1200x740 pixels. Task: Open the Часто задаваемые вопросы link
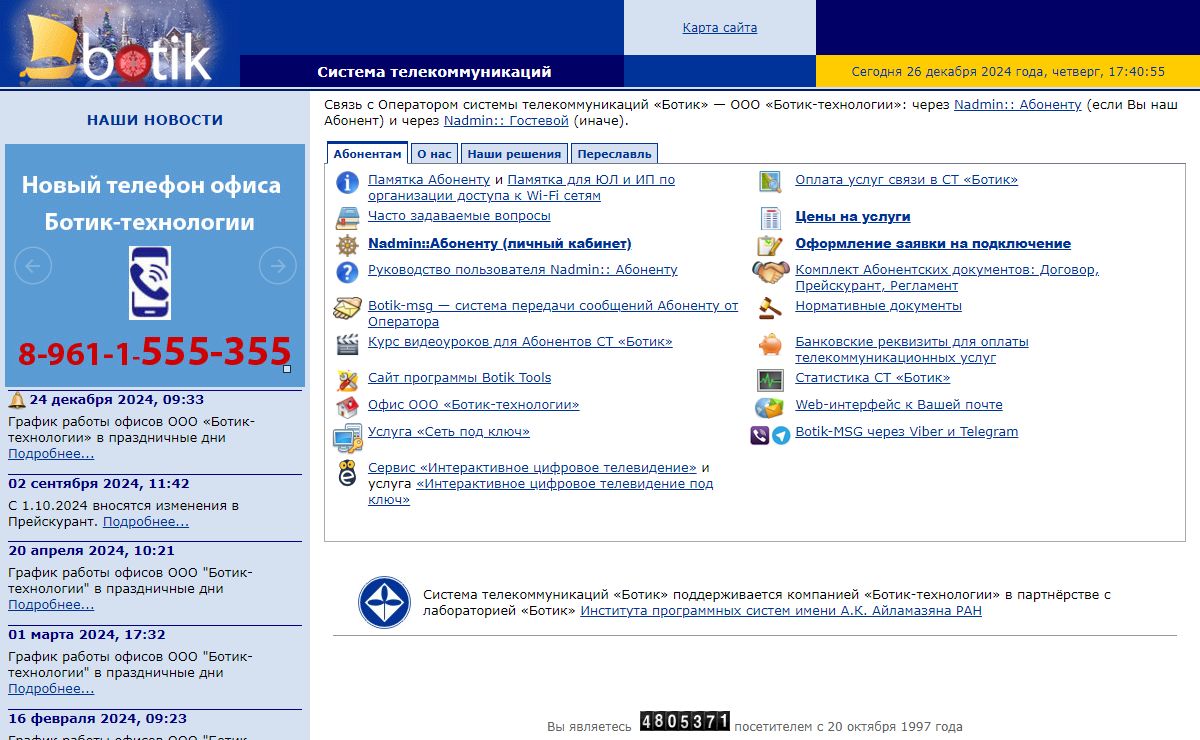[x=459, y=216]
